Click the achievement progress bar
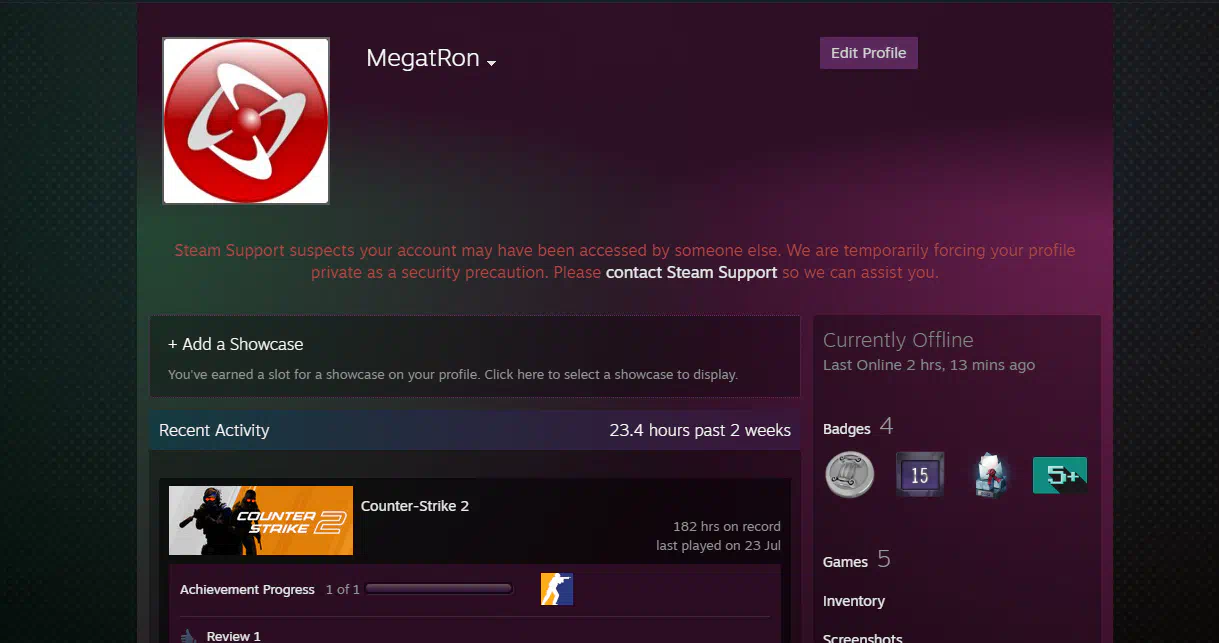The width and height of the screenshot is (1219, 643). (x=439, y=589)
